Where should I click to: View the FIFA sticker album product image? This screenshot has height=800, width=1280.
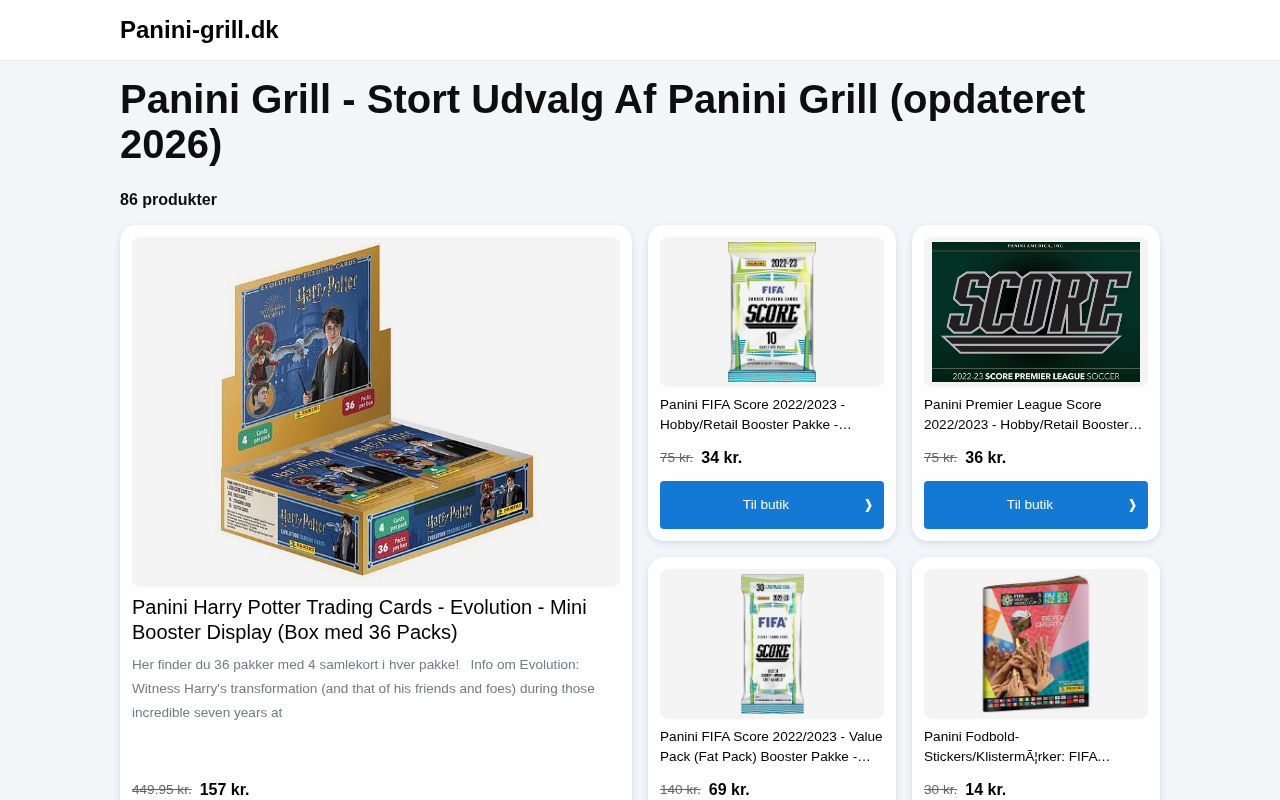(1036, 644)
